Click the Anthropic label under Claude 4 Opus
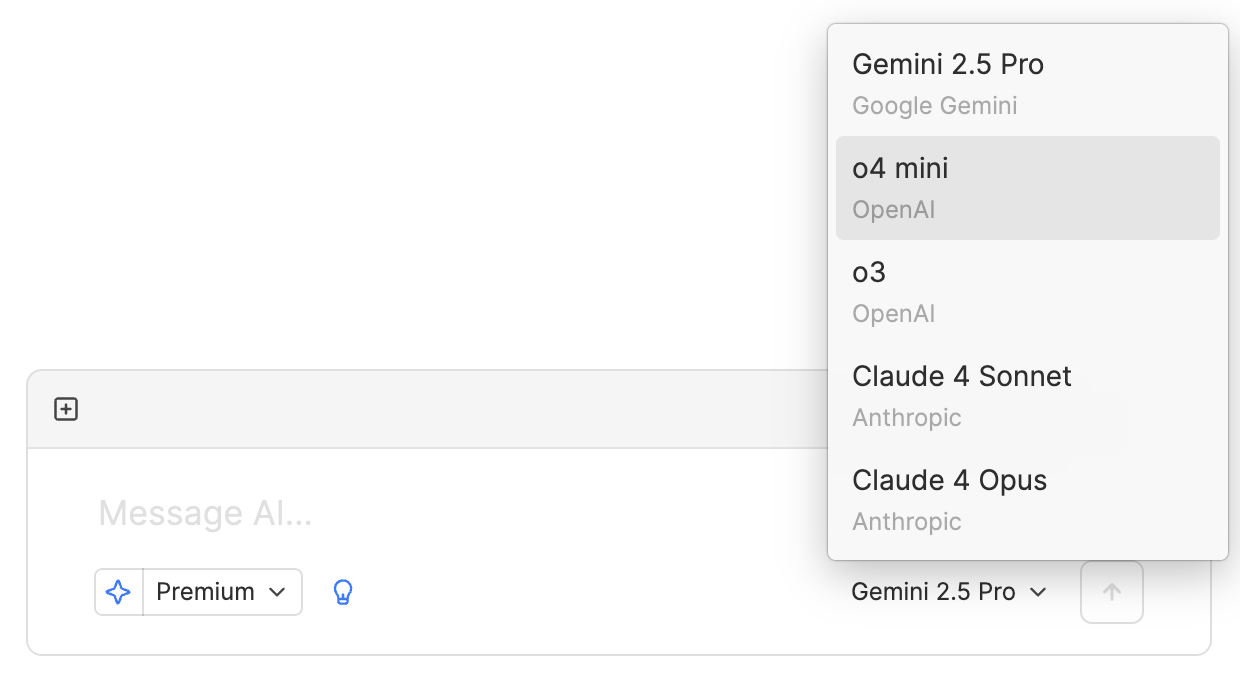Screen dimensions: 1240x688 (x=906, y=522)
